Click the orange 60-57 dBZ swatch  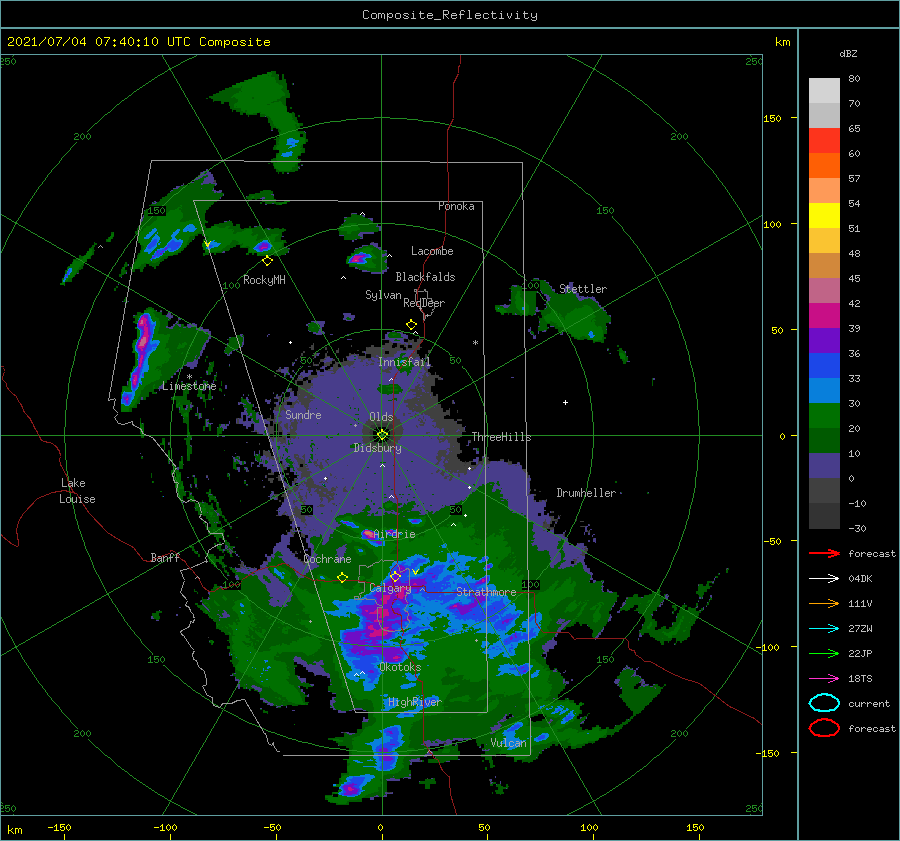[x=824, y=166]
